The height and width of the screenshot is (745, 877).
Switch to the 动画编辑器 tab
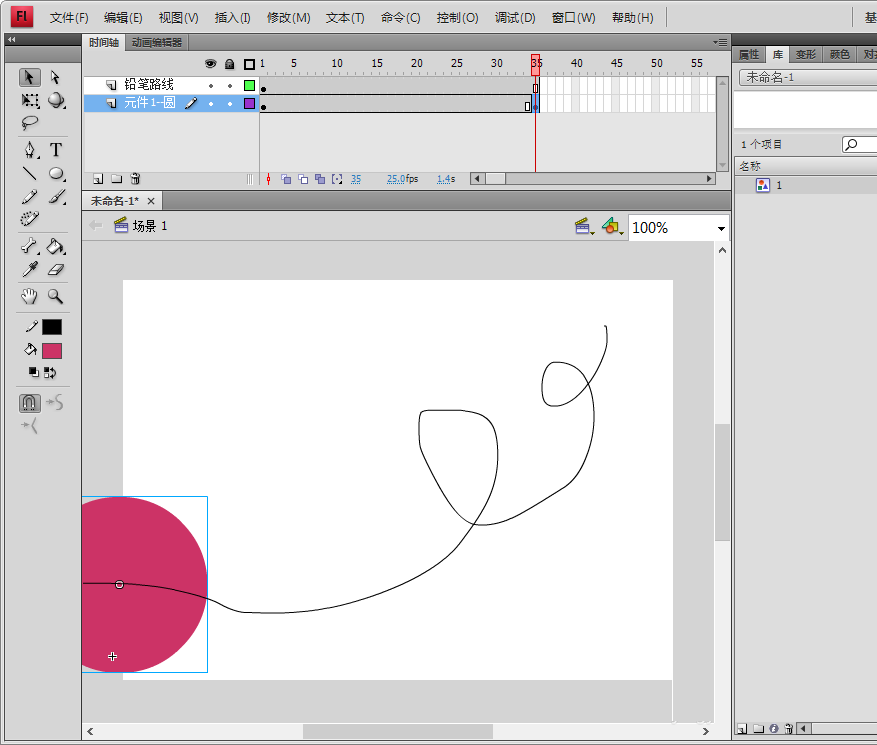(158, 43)
